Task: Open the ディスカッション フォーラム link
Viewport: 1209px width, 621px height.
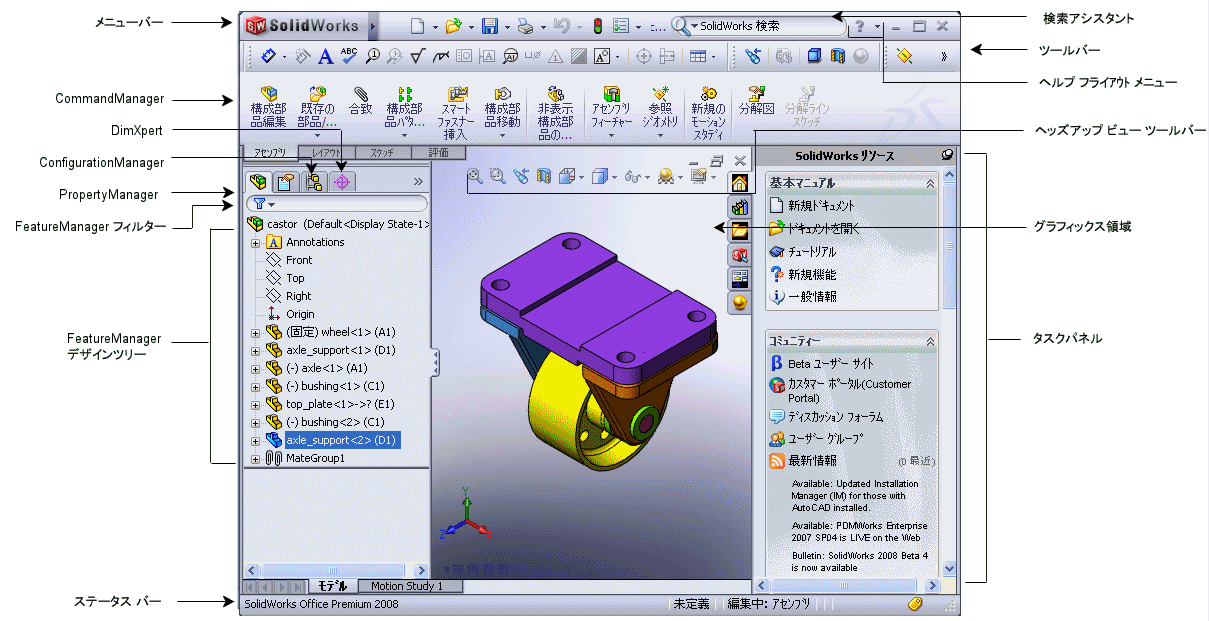Action: click(836, 416)
